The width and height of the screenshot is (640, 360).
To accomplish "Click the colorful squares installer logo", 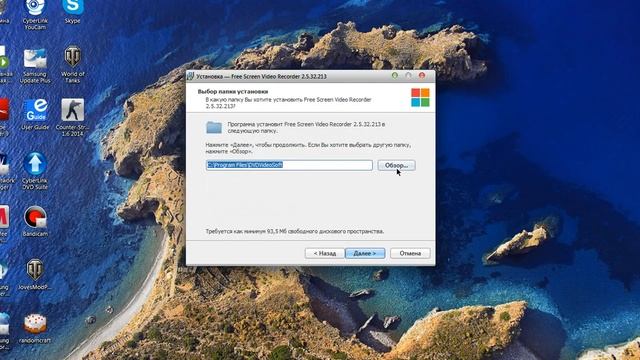I will 420,98.
